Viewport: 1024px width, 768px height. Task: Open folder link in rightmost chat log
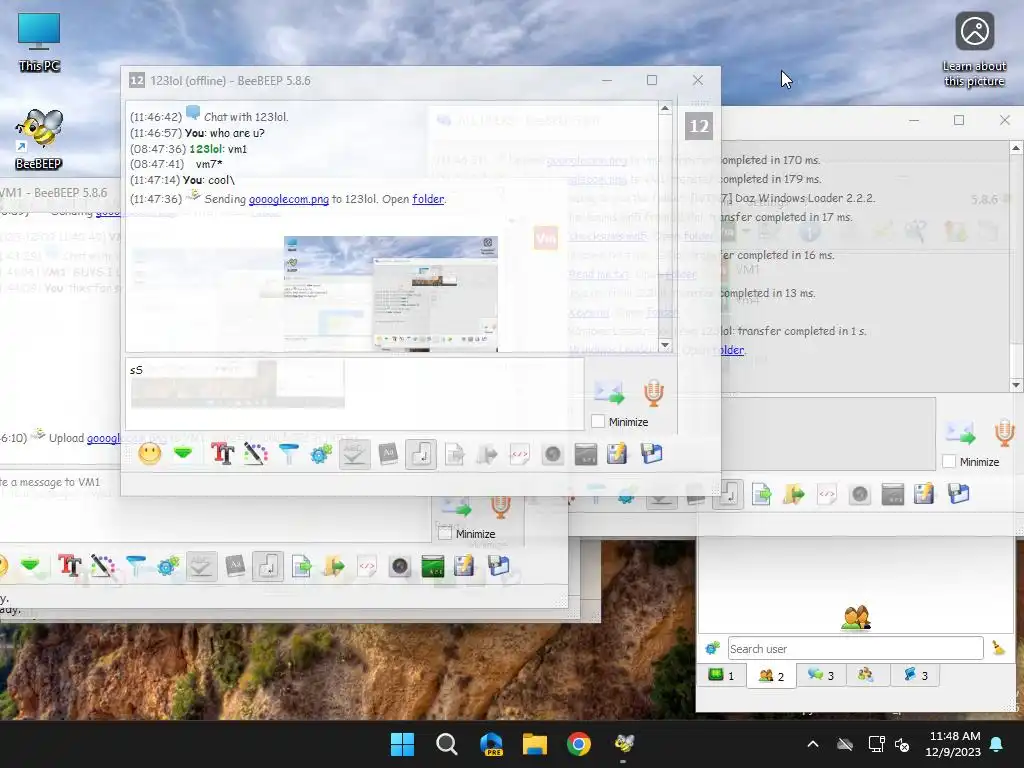point(729,350)
